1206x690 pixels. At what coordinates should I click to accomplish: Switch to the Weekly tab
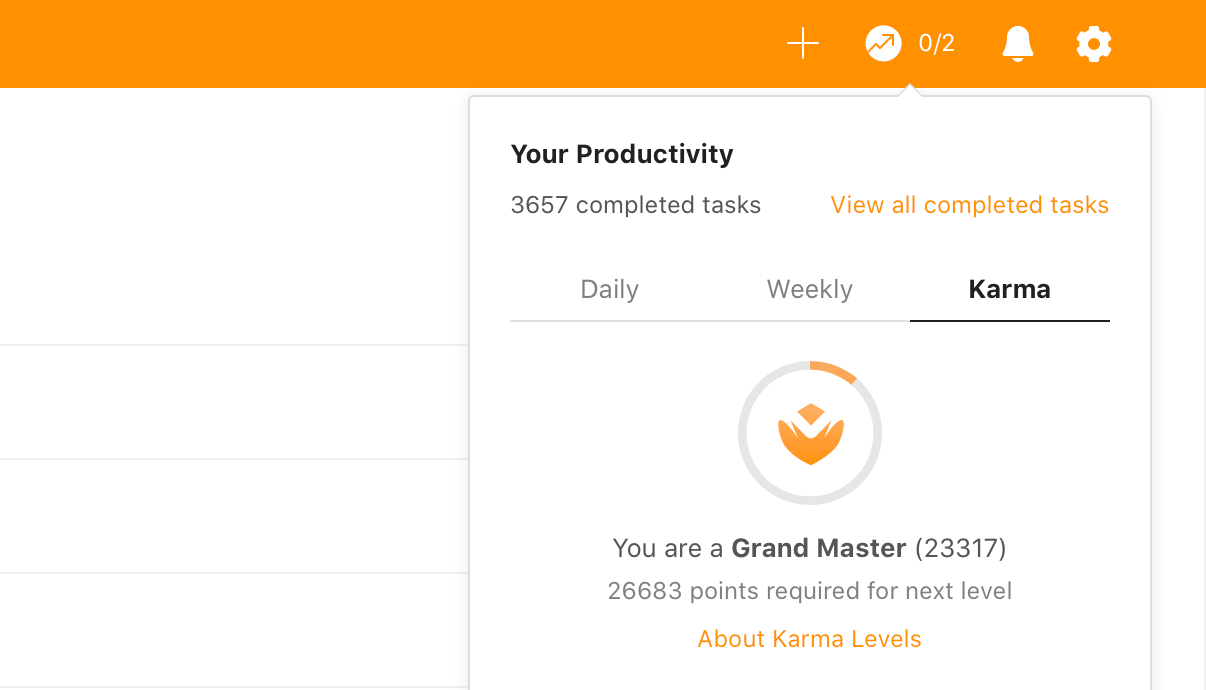(x=809, y=289)
